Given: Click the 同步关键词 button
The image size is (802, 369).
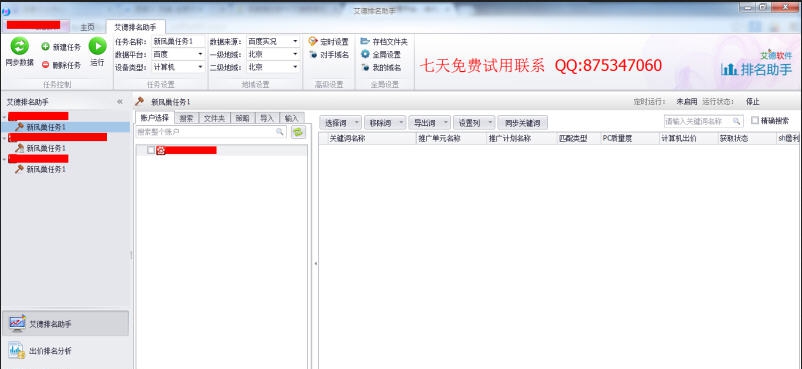Looking at the screenshot, I should (x=522, y=123).
